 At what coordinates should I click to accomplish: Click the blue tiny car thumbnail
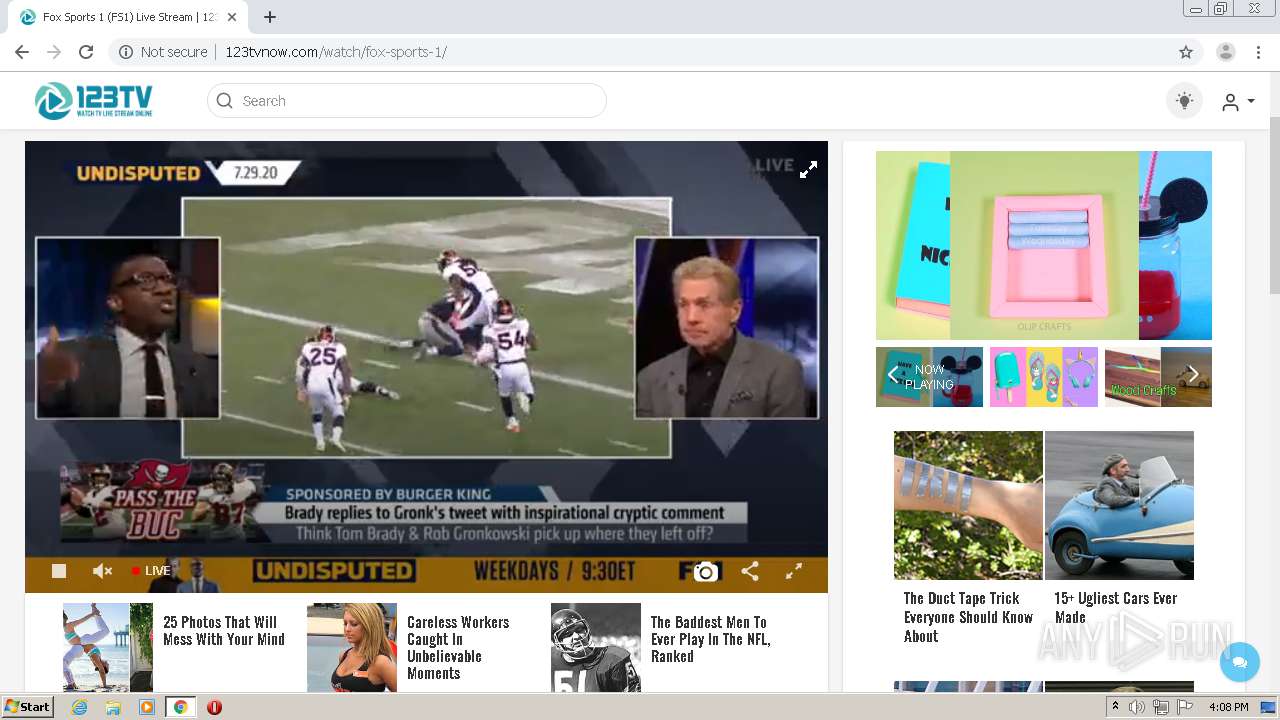coord(1119,505)
